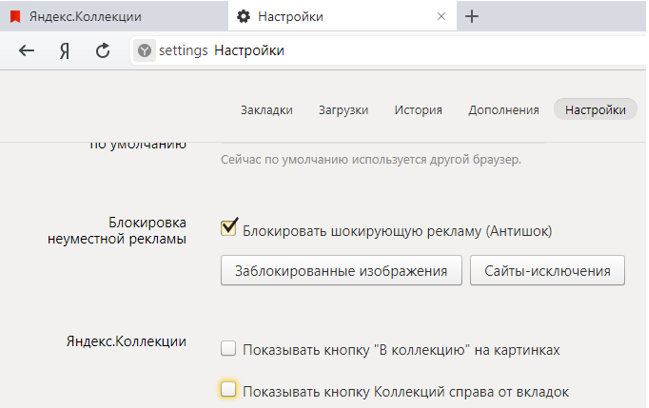Click the Yandex "Я" home button
Image resolution: width=649 pixels, height=408 pixels.
point(64,50)
